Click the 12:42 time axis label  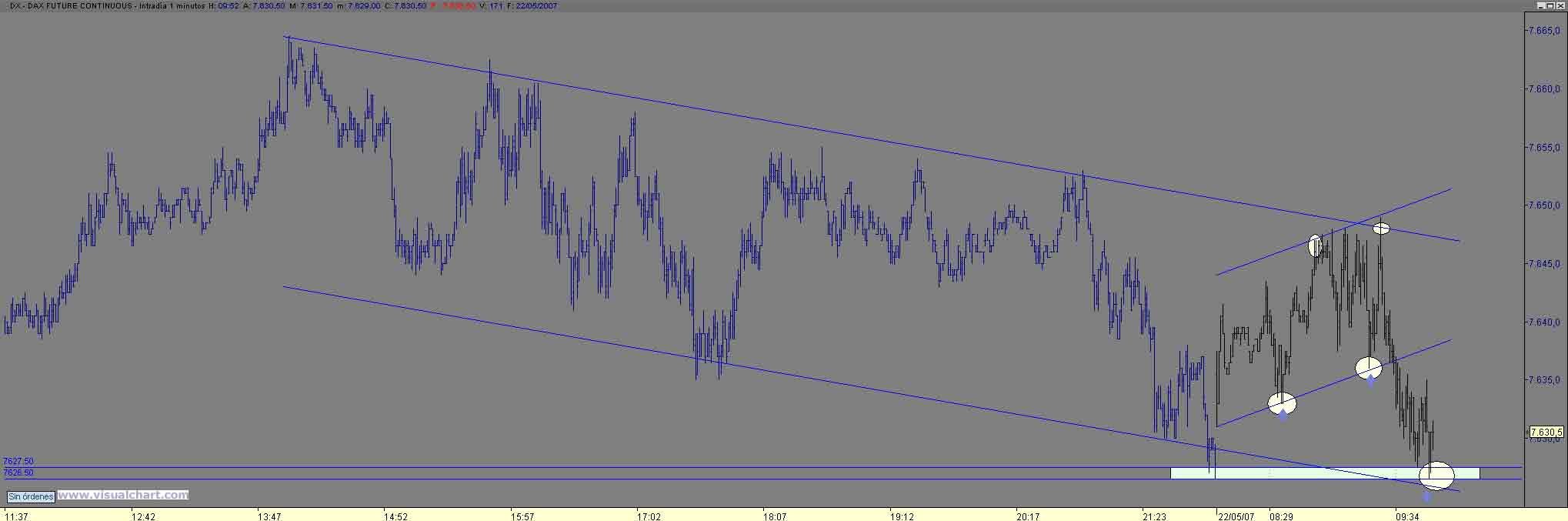(x=143, y=516)
